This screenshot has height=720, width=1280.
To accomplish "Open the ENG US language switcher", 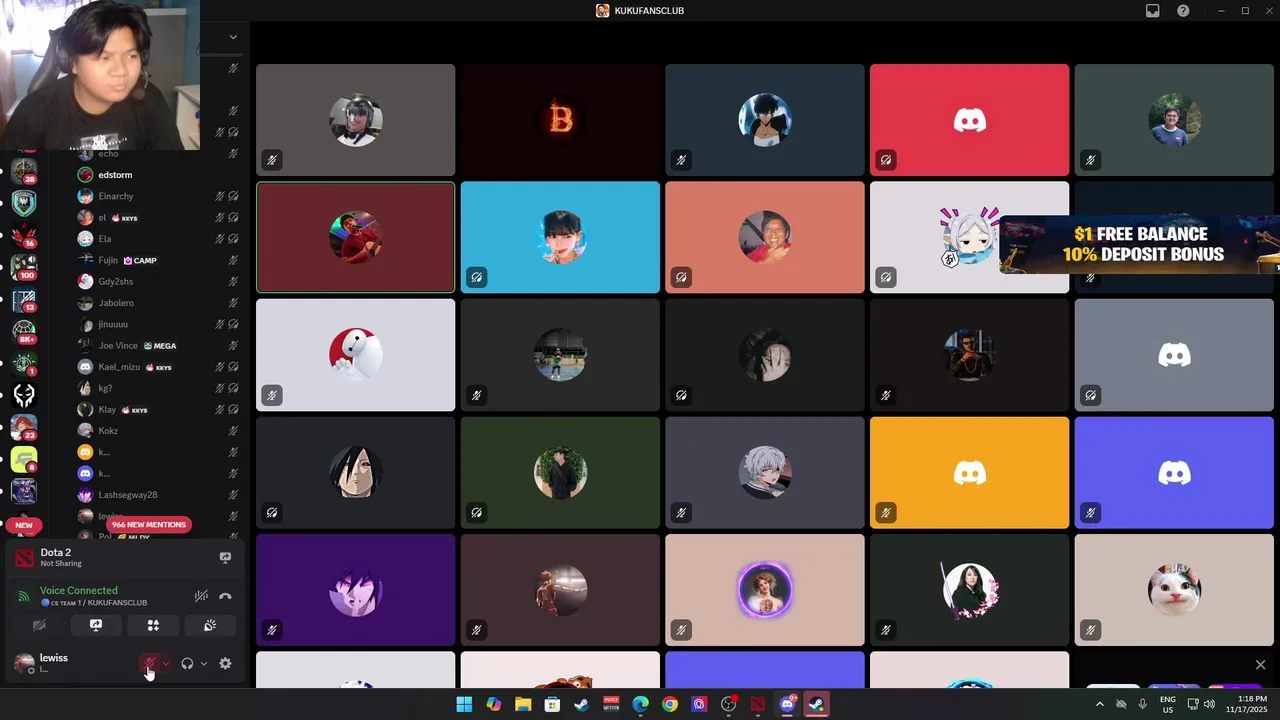I will [x=1167, y=704].
